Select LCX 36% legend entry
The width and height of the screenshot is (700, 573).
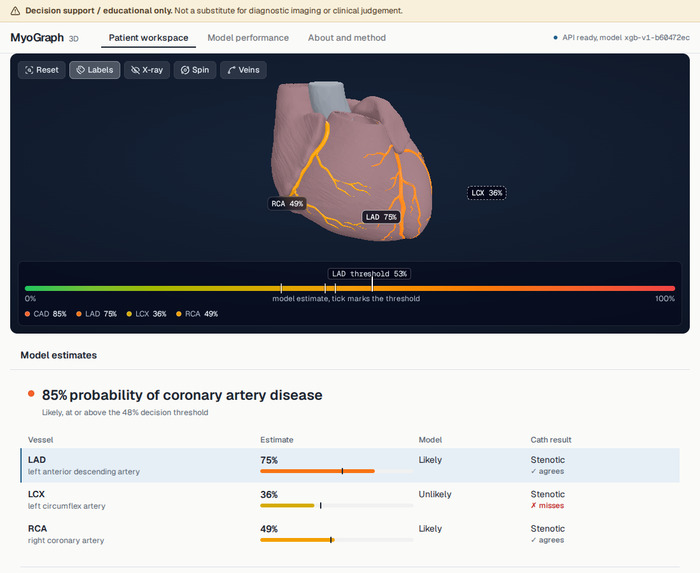146,314
